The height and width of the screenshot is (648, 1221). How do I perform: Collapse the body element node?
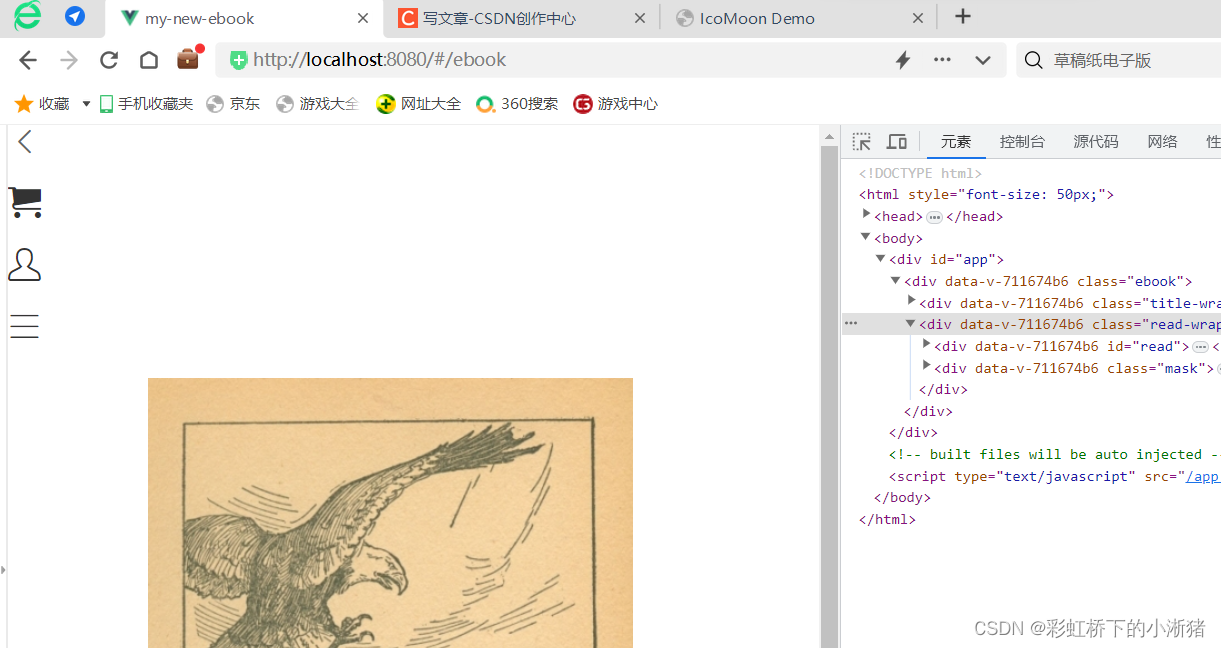(866, 237)
